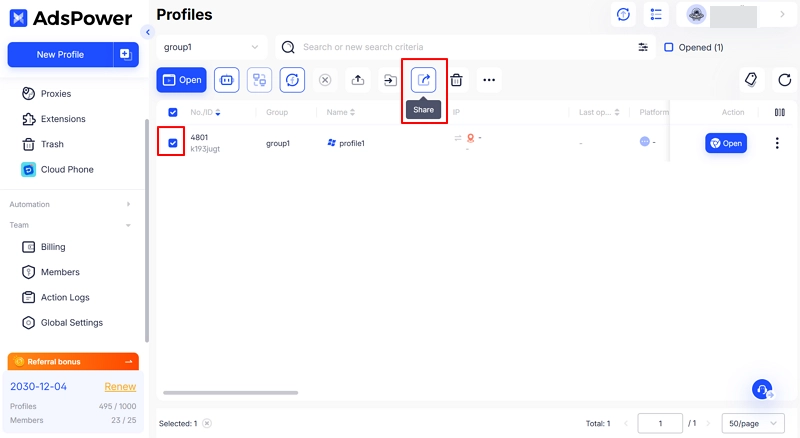The width and height of the screenshot is (800, 438).
Task: Click the tag icon near refresh
Action: coord(751,80)
